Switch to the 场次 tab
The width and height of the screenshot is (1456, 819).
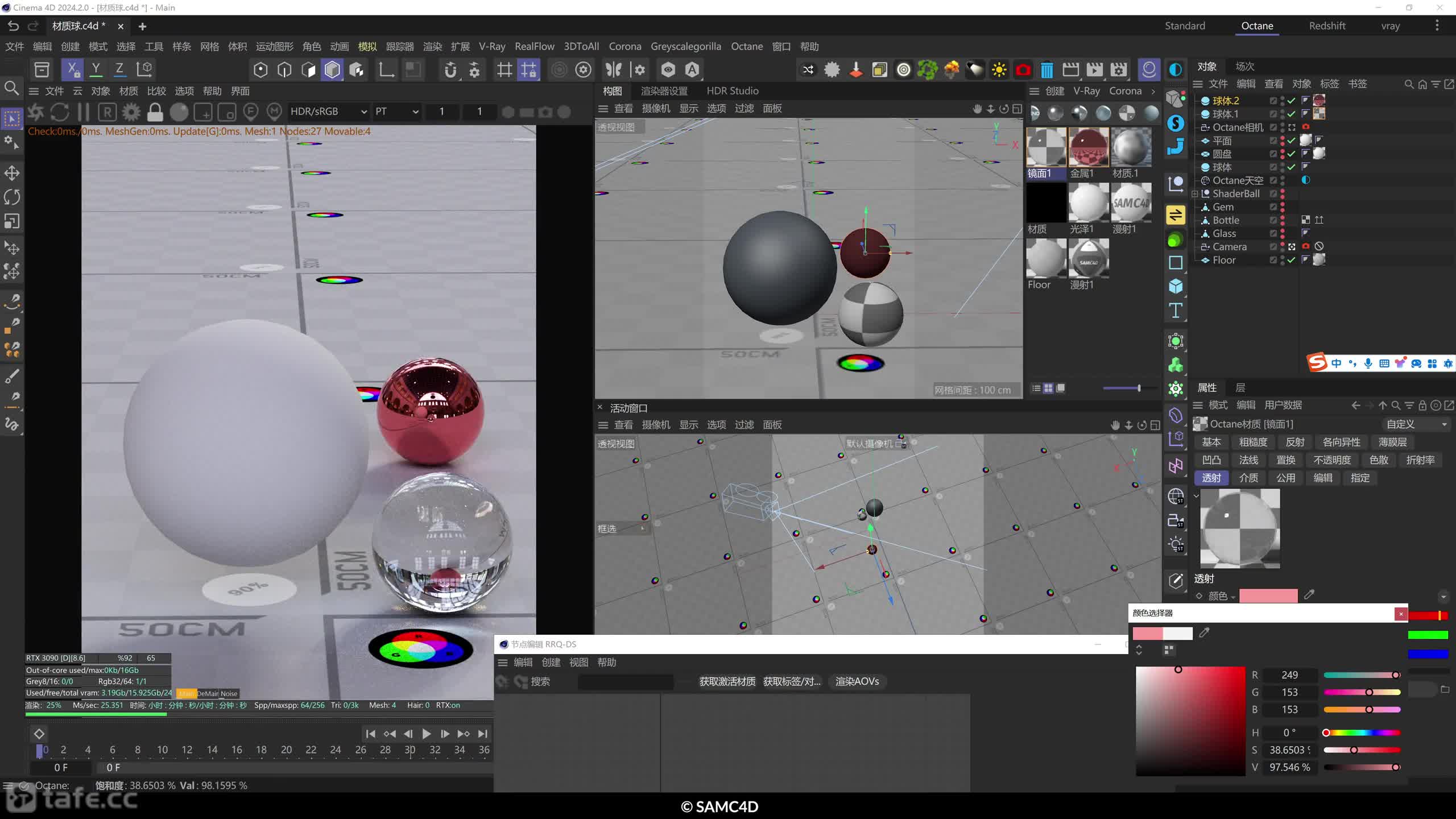[x=1245, y=67]
